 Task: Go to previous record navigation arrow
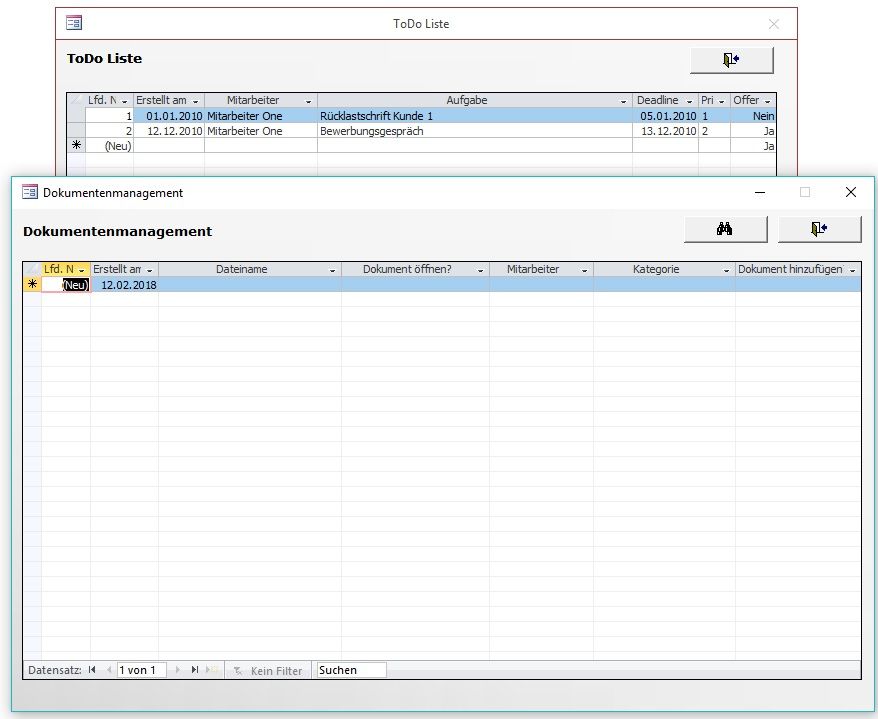pyautogui.click(x=109, y=670)
